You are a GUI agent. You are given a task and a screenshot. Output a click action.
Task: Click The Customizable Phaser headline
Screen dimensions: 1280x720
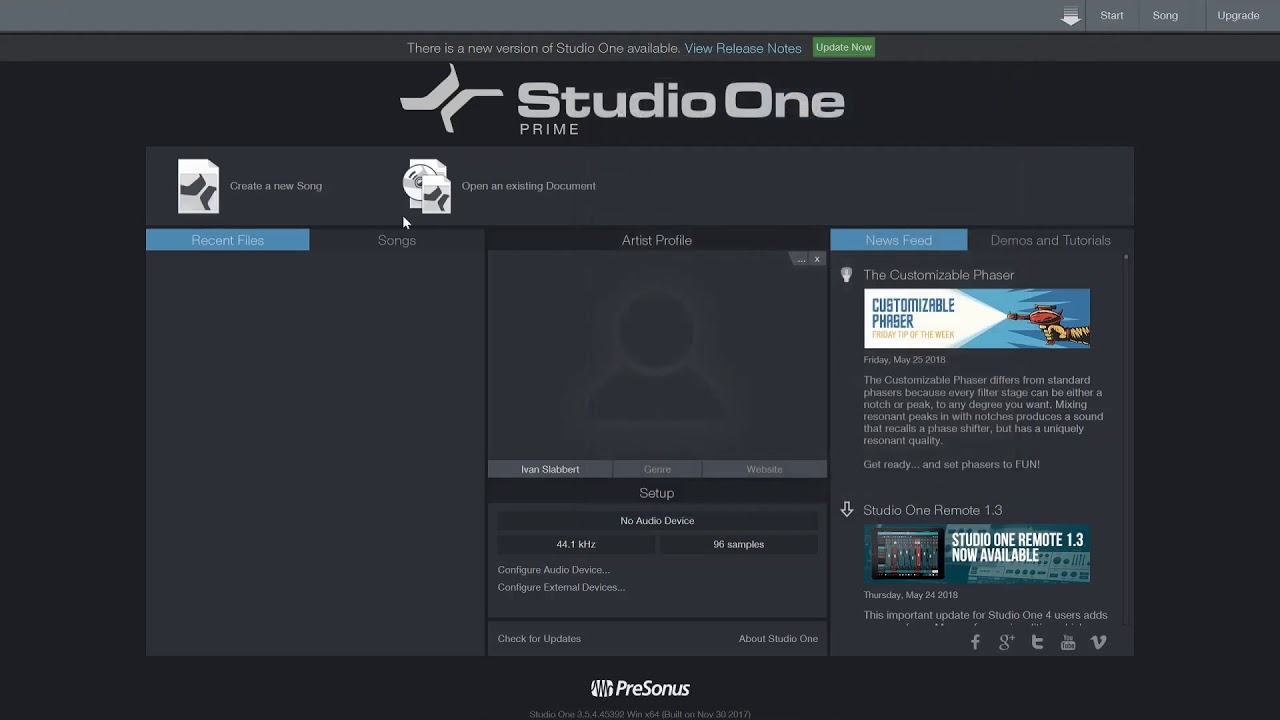[x=938, y=275]
